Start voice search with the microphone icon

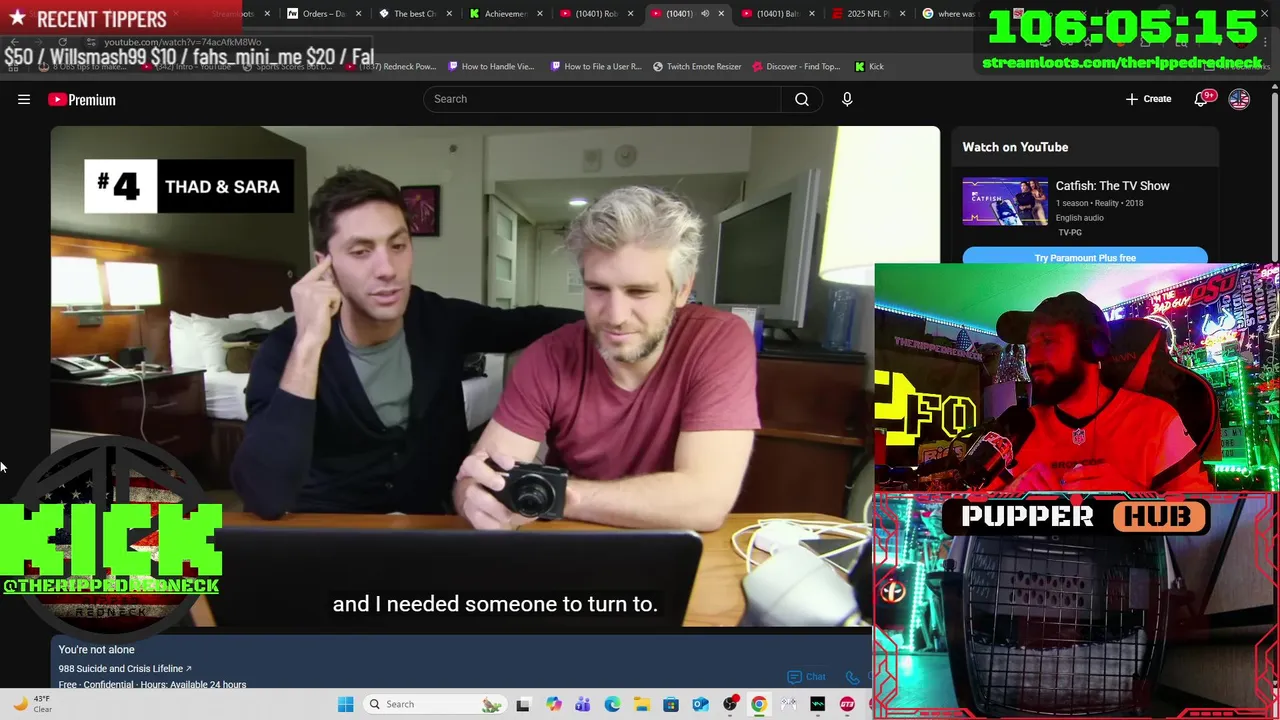click(847, 99)
